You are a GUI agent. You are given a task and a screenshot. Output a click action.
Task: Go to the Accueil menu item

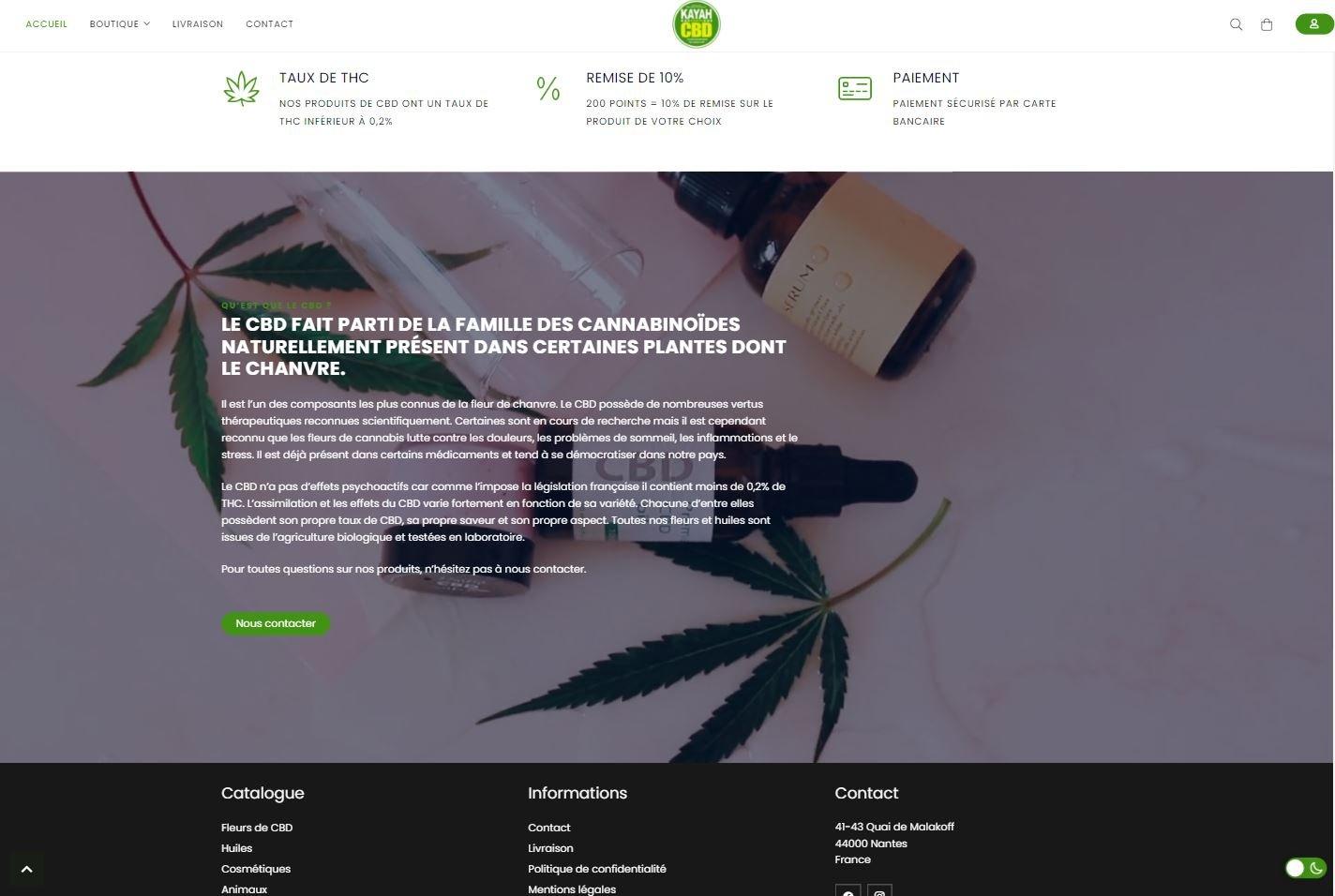(x=46, y=24)
